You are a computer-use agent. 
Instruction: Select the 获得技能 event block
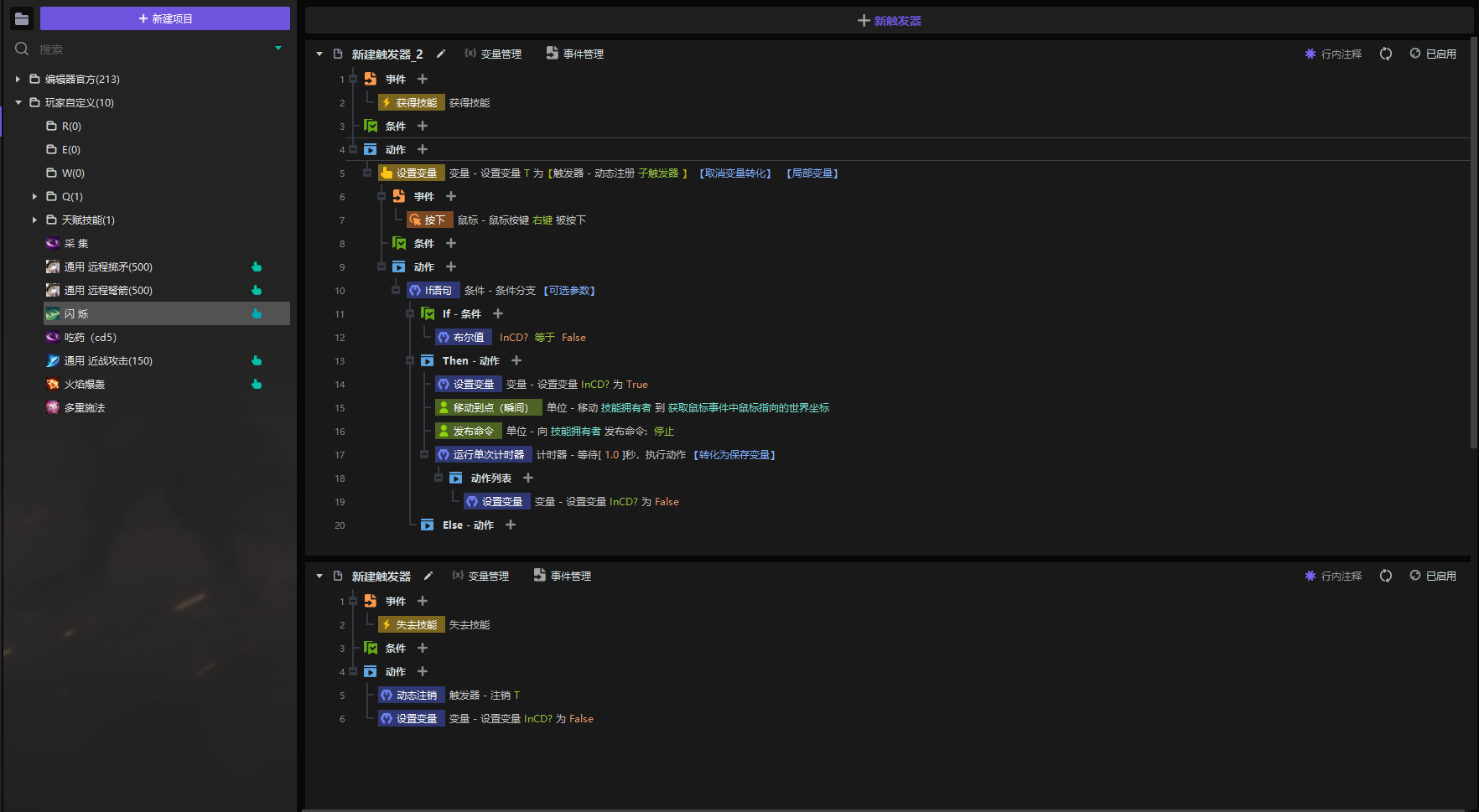coord(411,103)
